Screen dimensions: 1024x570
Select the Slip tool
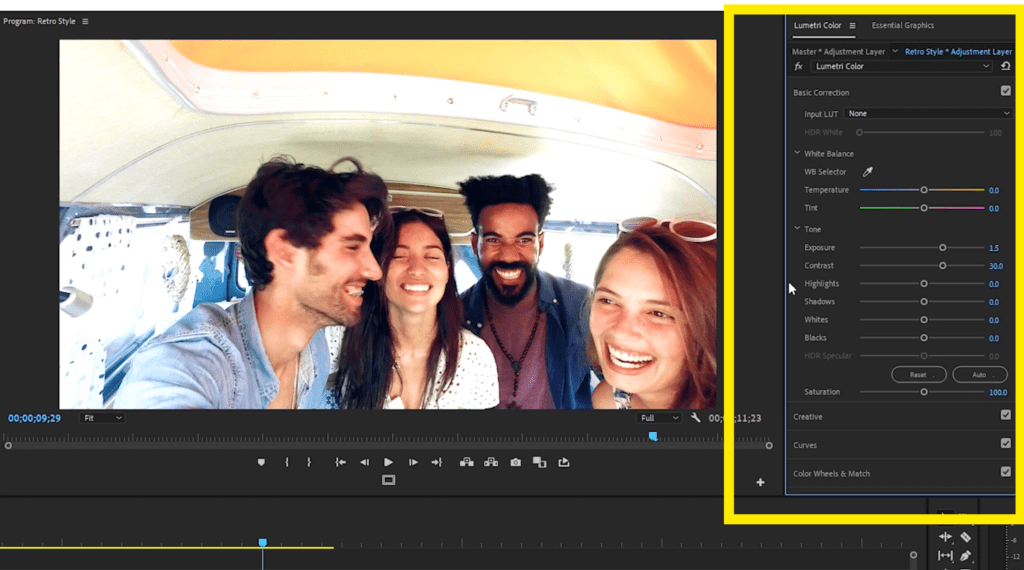[945, 556]
